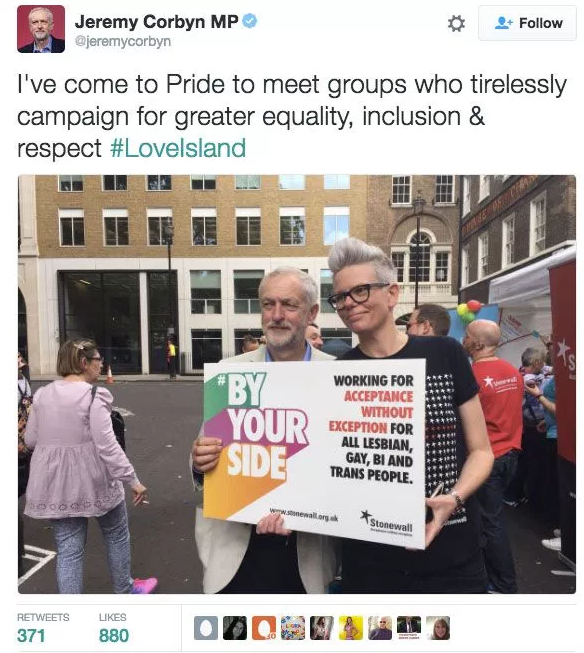Open the orange egg avatar liker

(x=264, y=628)
